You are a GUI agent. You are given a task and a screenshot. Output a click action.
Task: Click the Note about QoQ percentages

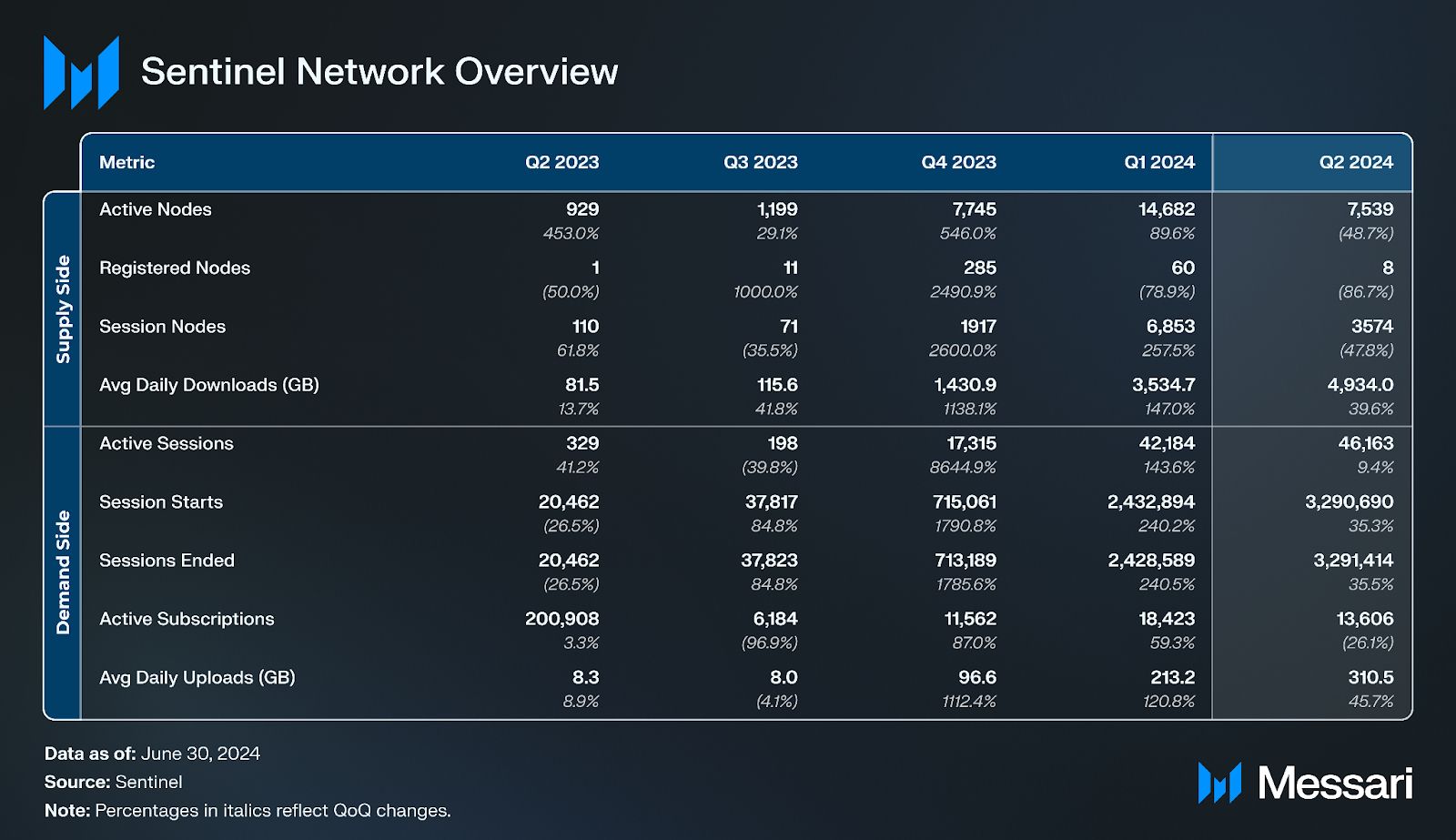pyautogui.click(x=248, y=810)
